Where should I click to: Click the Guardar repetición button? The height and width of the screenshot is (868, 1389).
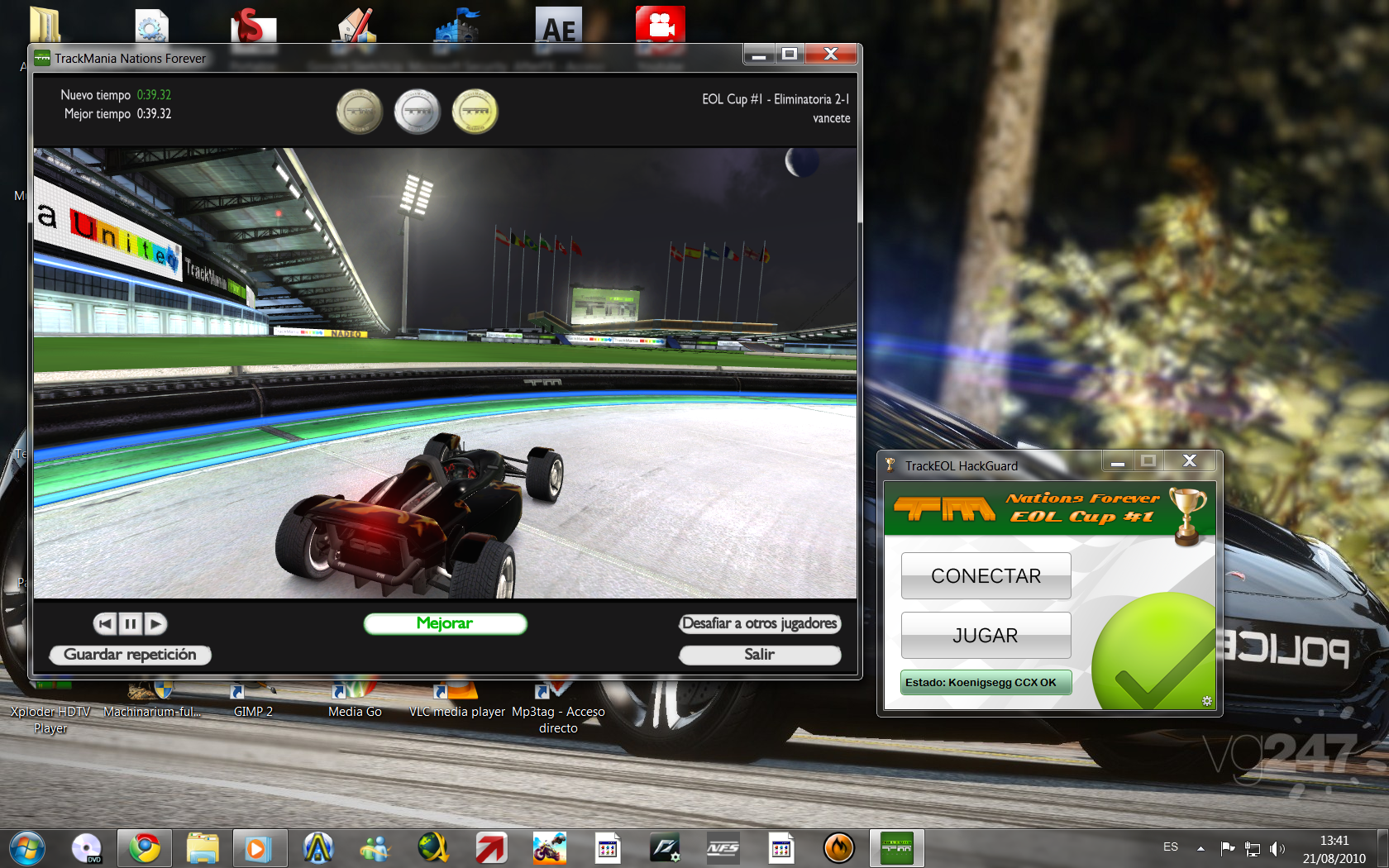pos(131,655)
